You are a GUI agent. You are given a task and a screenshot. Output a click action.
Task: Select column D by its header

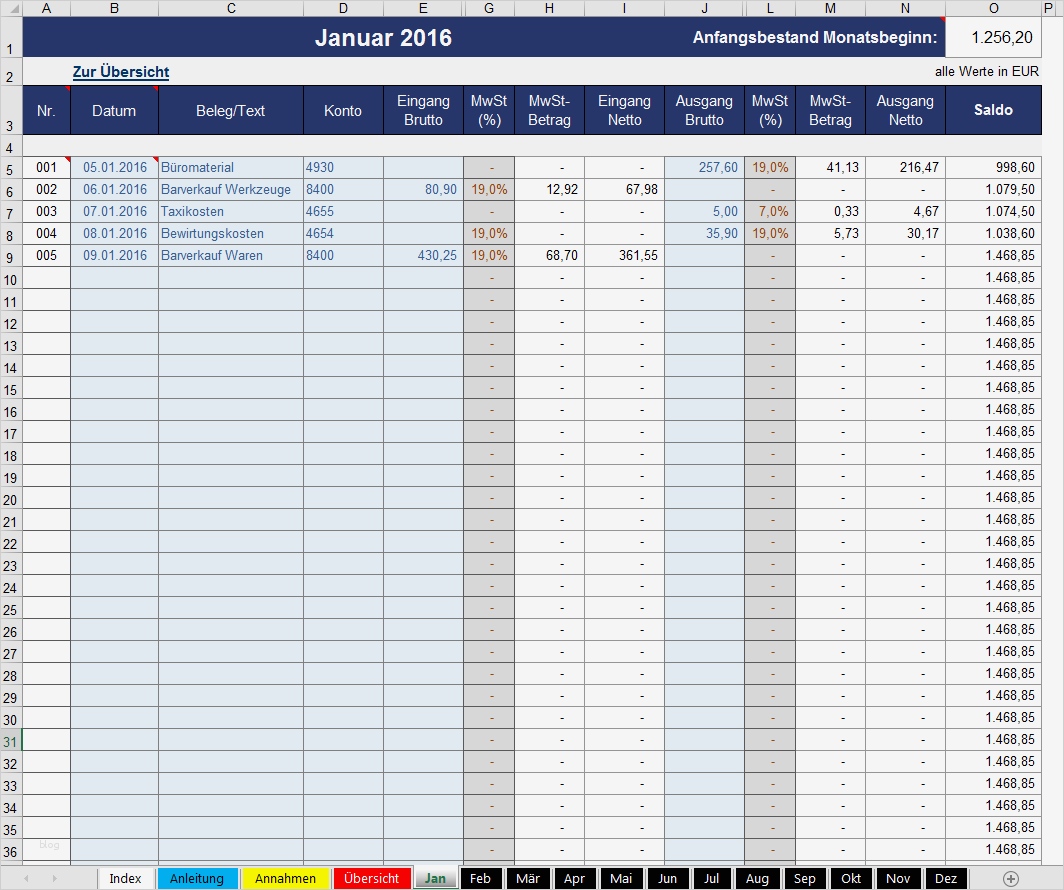(343, 8)
